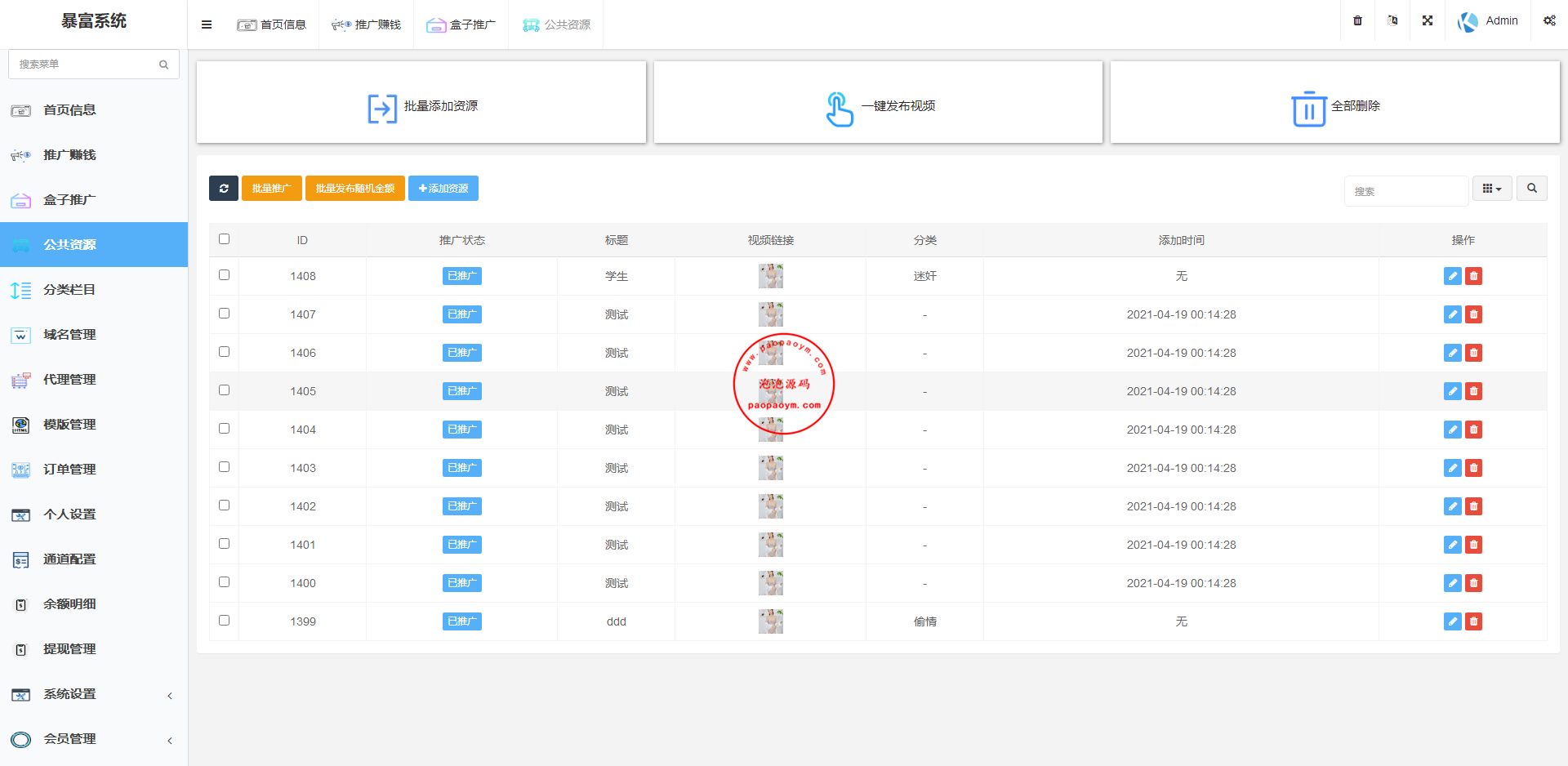Click edit pencil icon for row 1408
The width and height of the screenshot is (1568, 766).
click(1452, 276)
